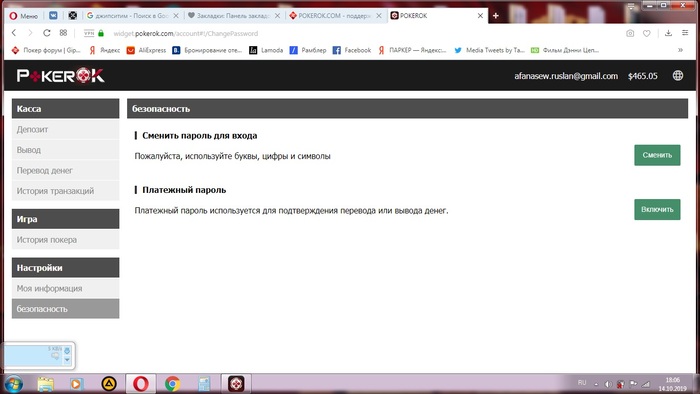The image size is (700, 394).
Task: Switch to the джипситим Google search tab
Action: pyautogui.click(x=133, y=16)
